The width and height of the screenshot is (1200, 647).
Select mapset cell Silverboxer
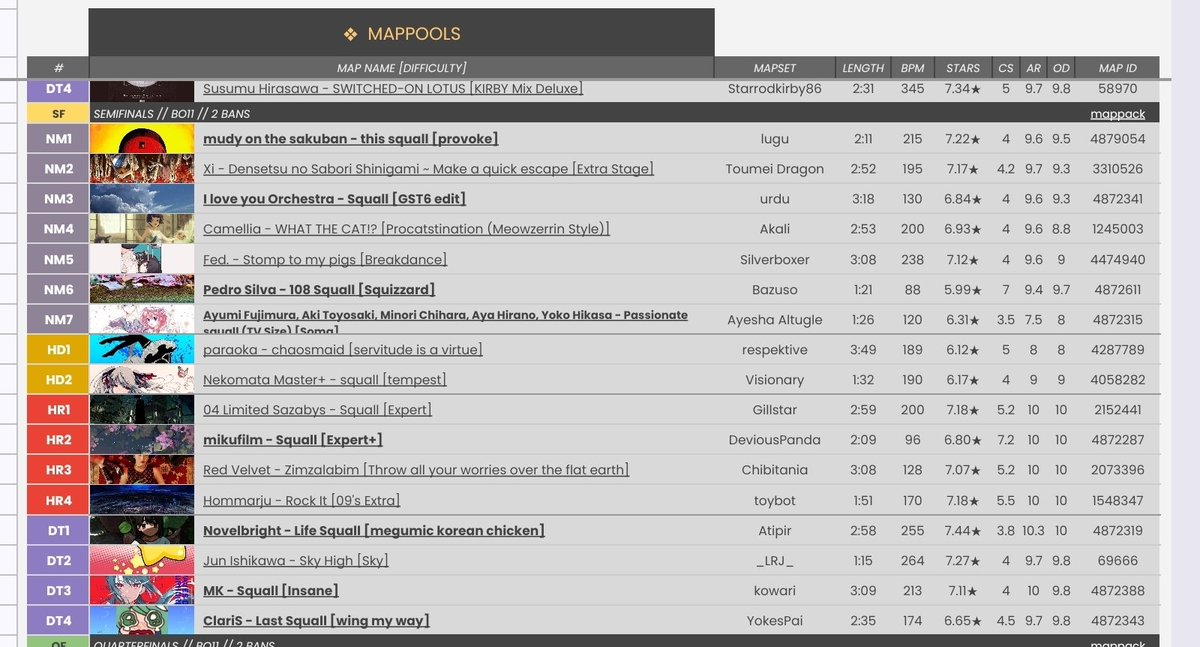(775, 260)
